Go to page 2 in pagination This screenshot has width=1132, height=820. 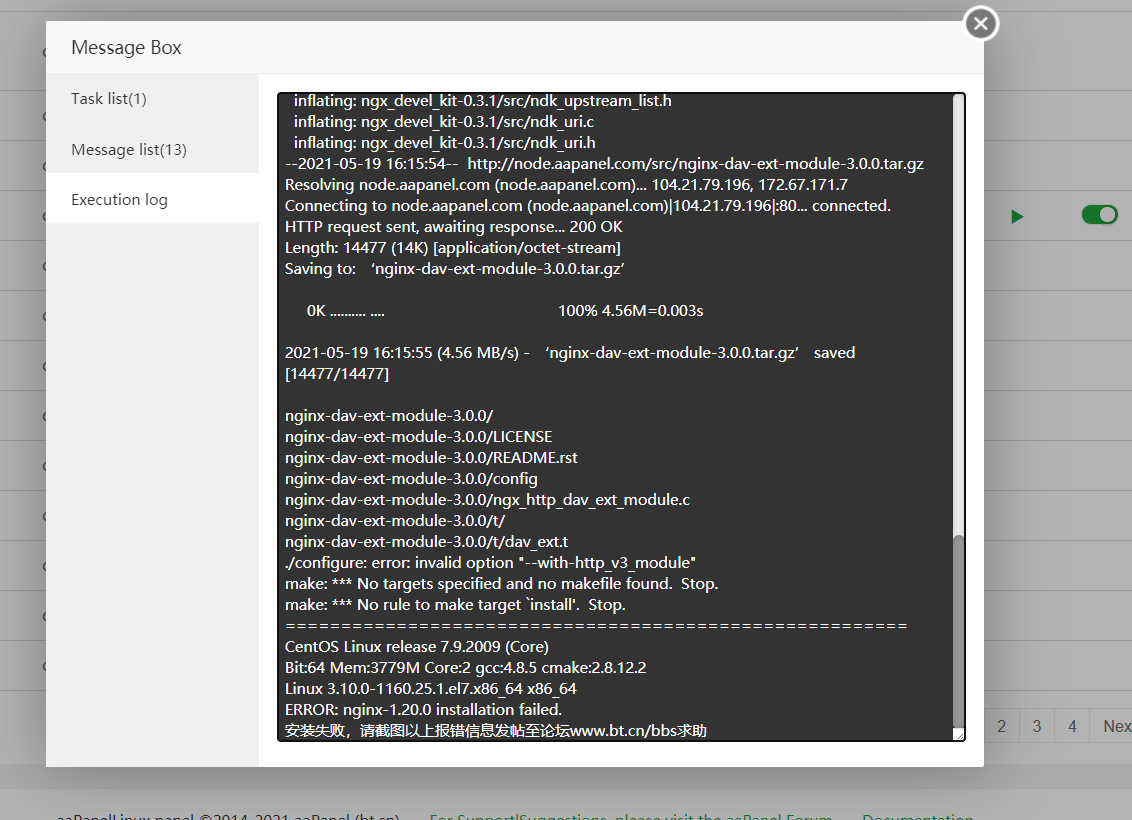[x=1001, y=726]
